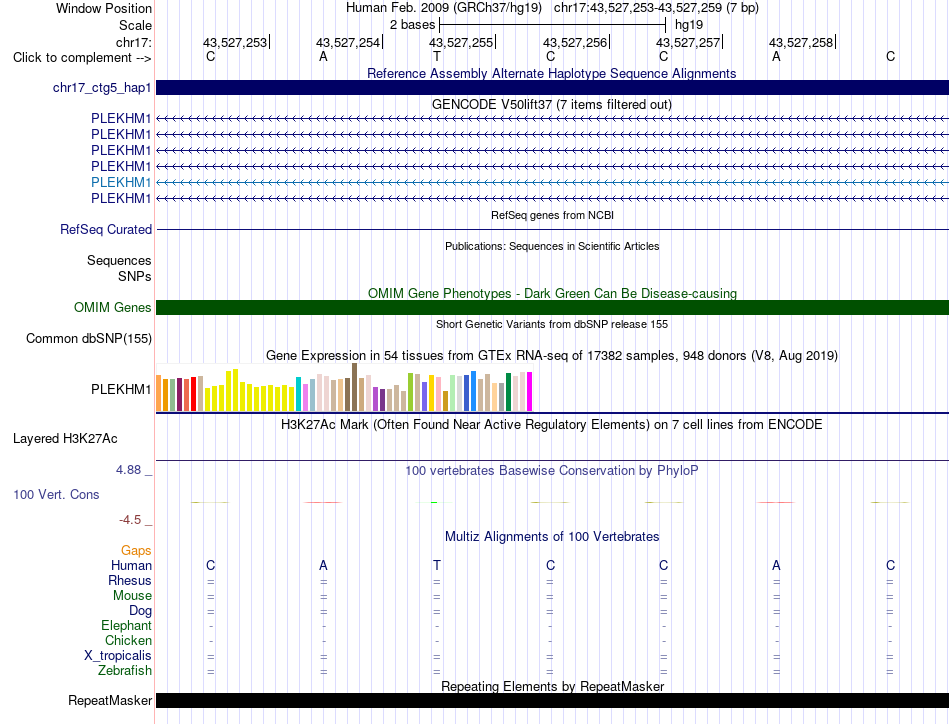Click the red PhyloP mark under base 43,527,254
950x724 pixels.
323,502
